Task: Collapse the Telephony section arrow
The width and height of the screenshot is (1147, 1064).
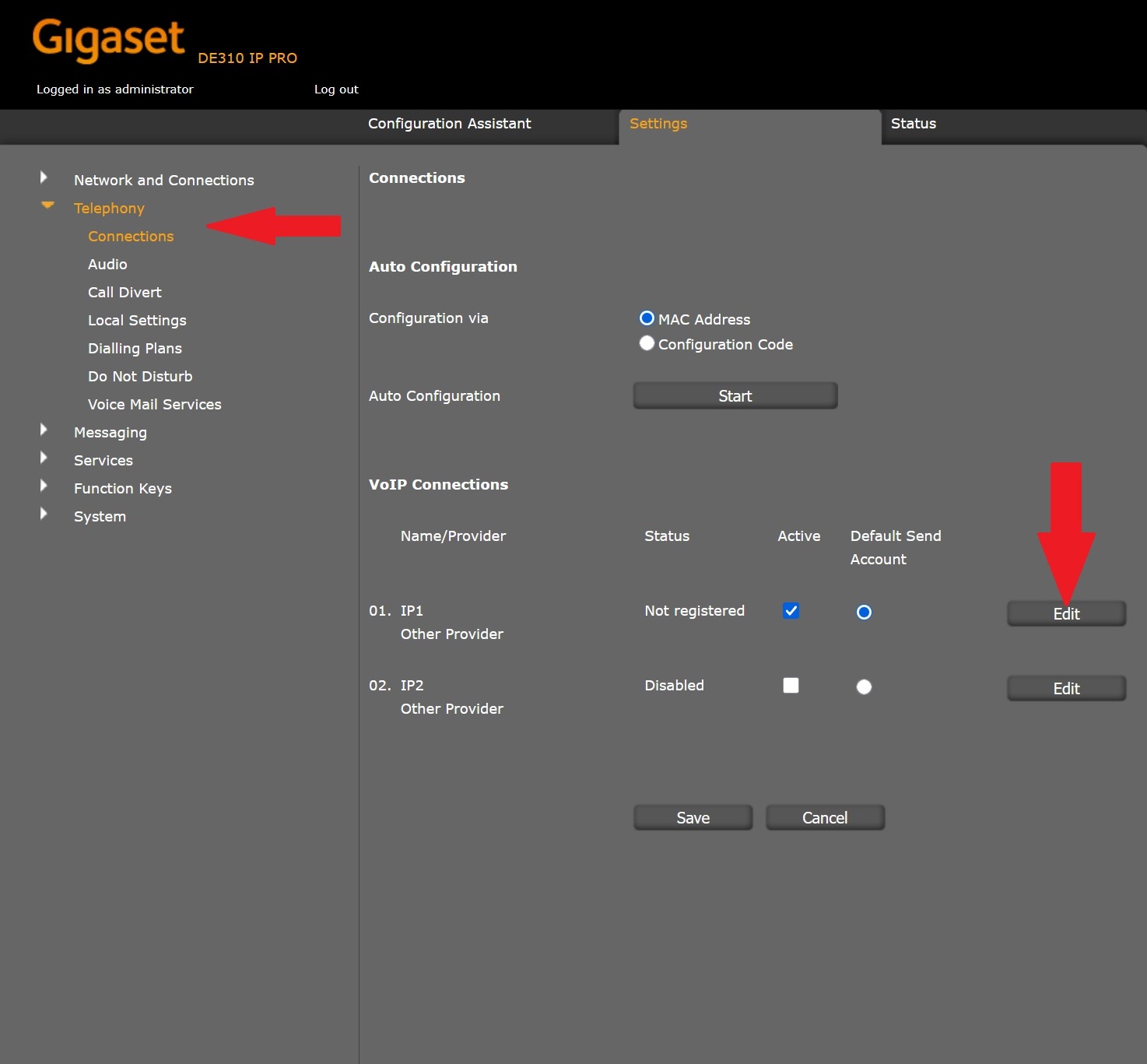Action: point(47,205)
